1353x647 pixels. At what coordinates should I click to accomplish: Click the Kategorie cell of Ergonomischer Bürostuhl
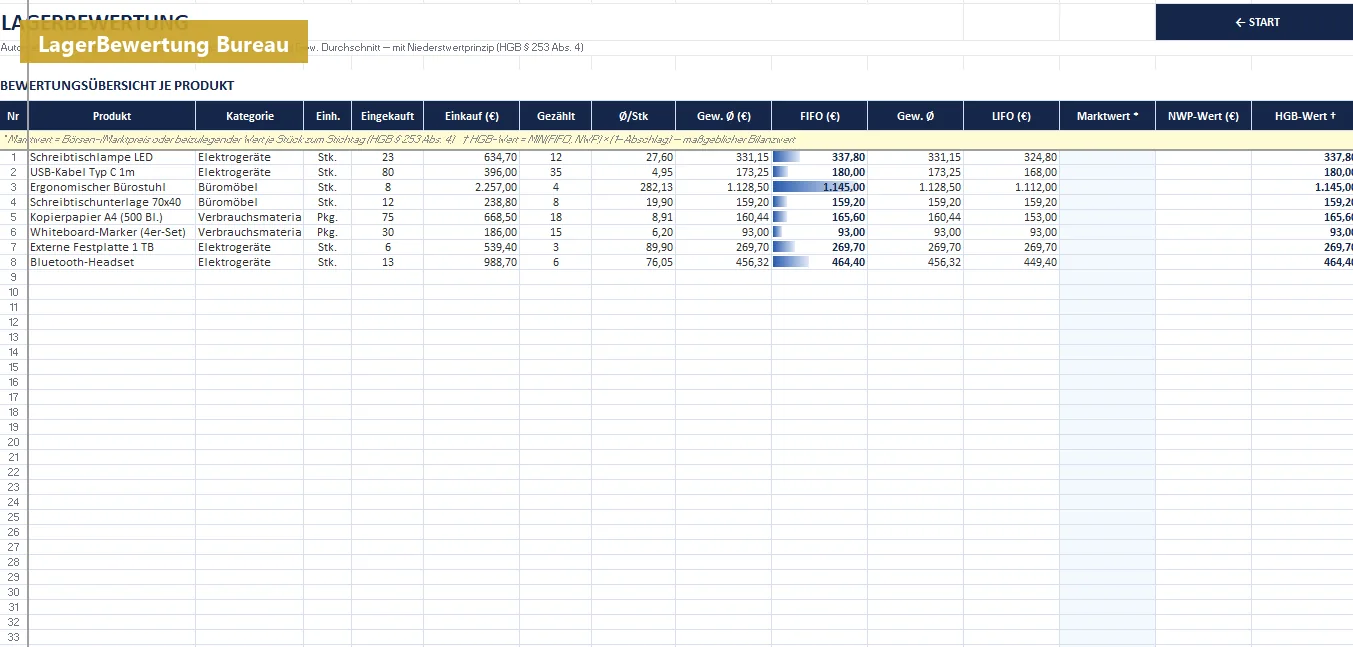coord(250,187)
